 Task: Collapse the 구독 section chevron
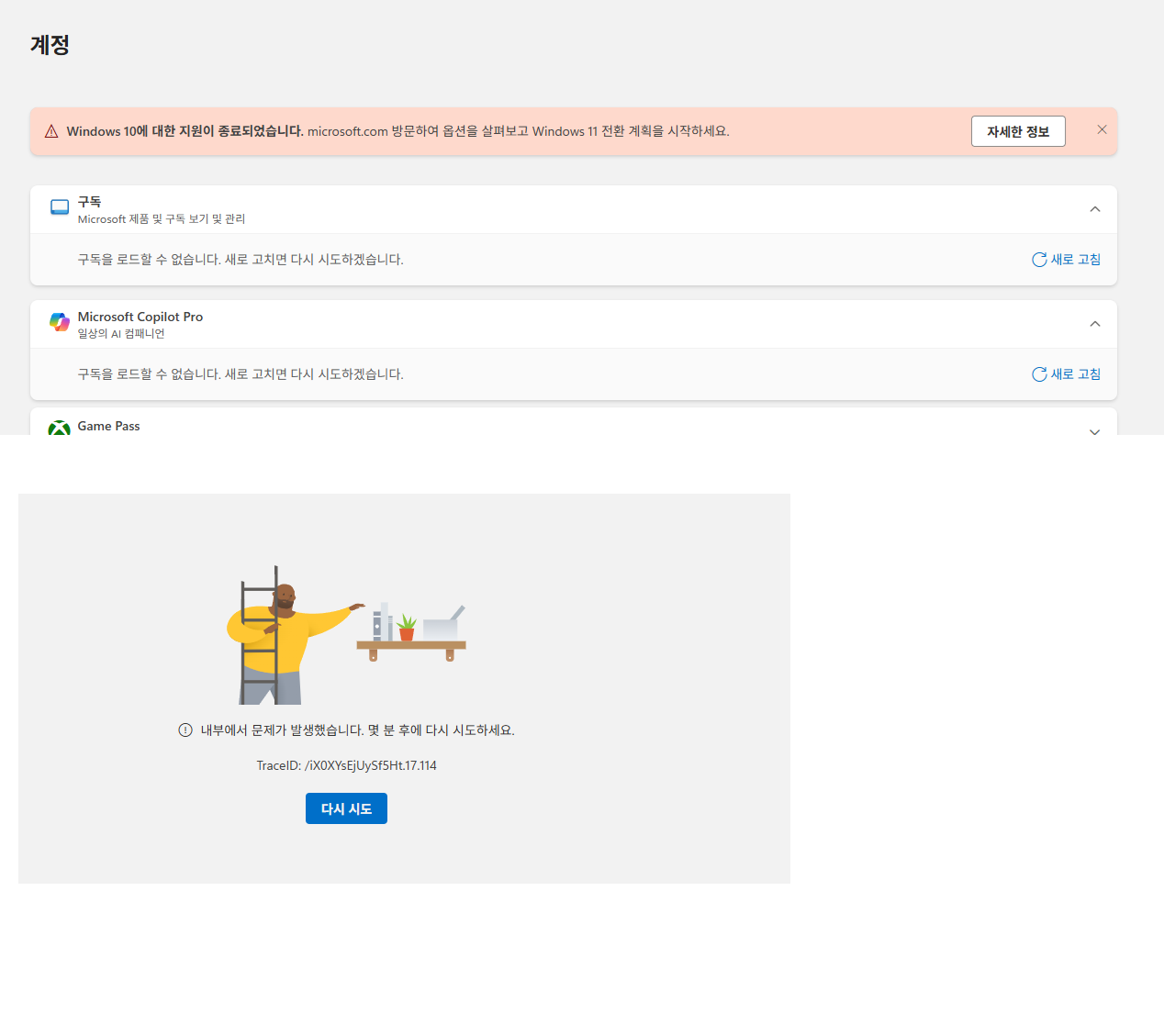tap(1094, 209)
